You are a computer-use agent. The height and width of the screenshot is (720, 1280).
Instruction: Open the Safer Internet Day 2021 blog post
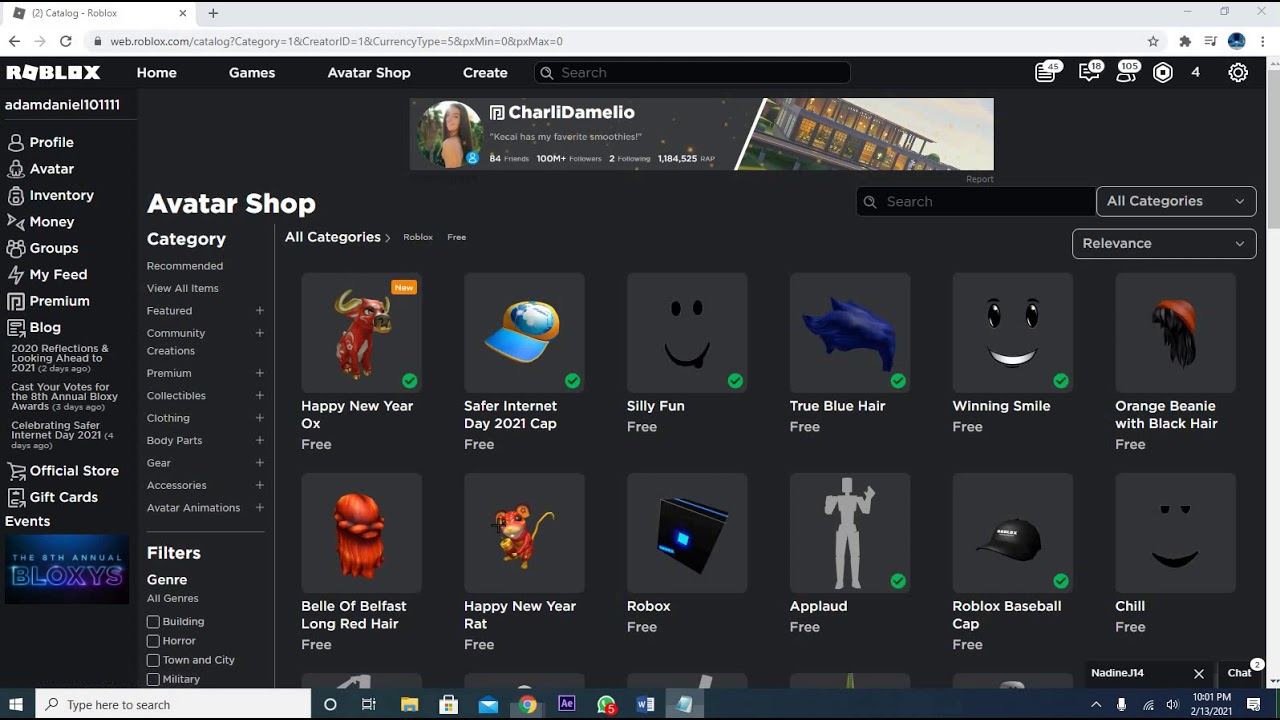[x=62, y=435]
